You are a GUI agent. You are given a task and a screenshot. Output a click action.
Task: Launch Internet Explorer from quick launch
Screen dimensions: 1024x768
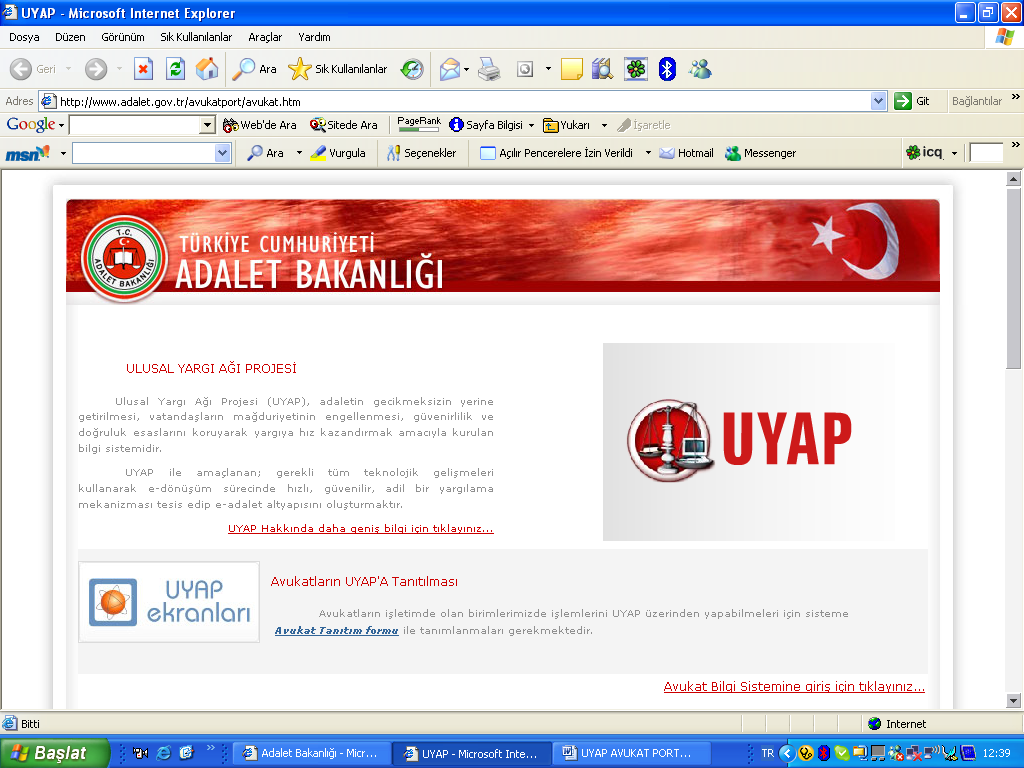163,753
